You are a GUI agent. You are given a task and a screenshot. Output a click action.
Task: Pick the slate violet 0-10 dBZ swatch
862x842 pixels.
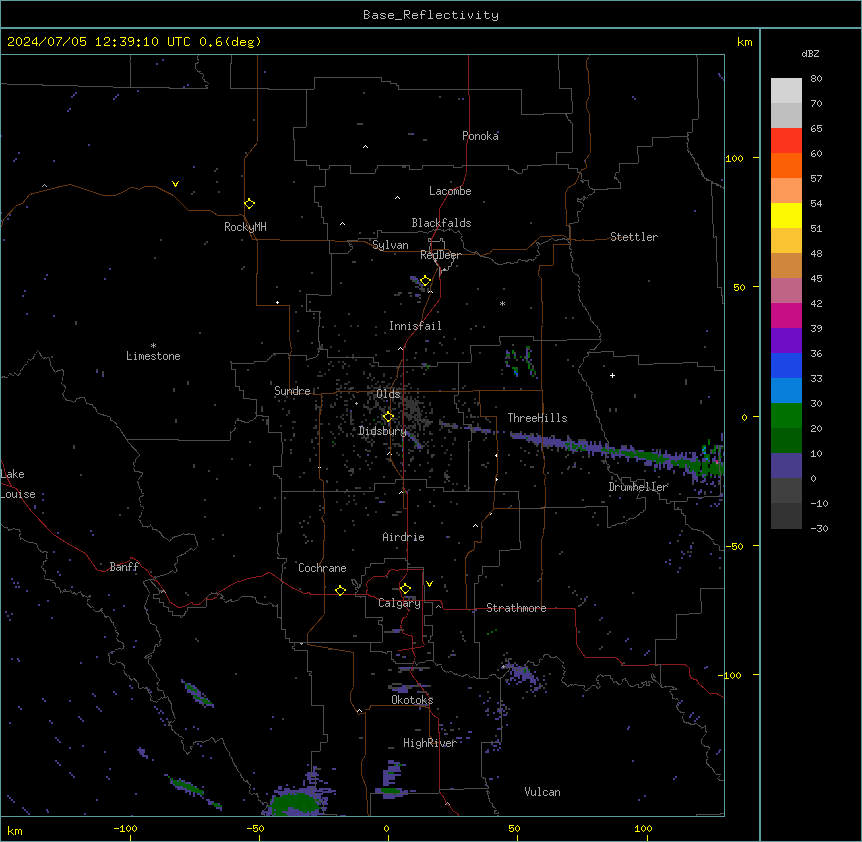point(786,466)
